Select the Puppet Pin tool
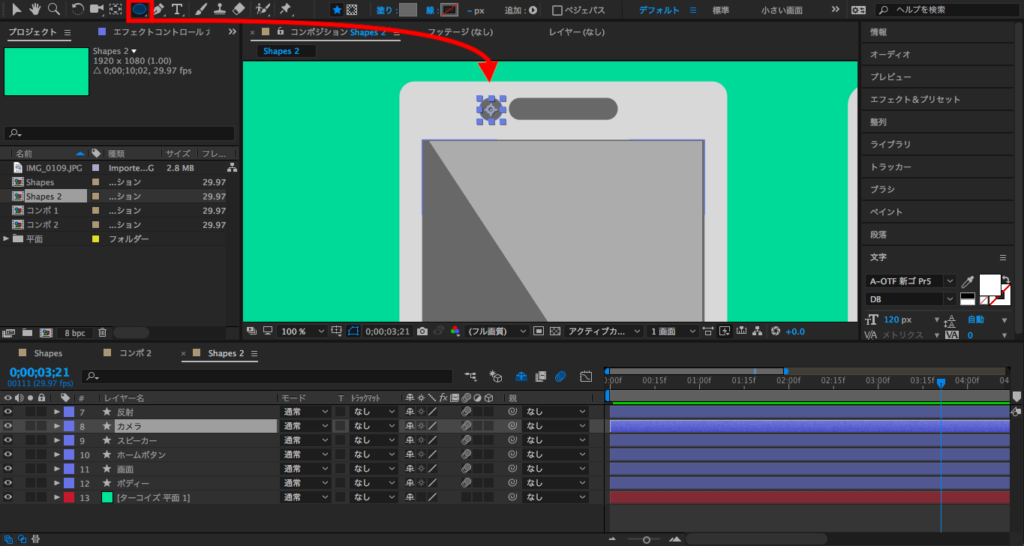 [x=286, y=10]
